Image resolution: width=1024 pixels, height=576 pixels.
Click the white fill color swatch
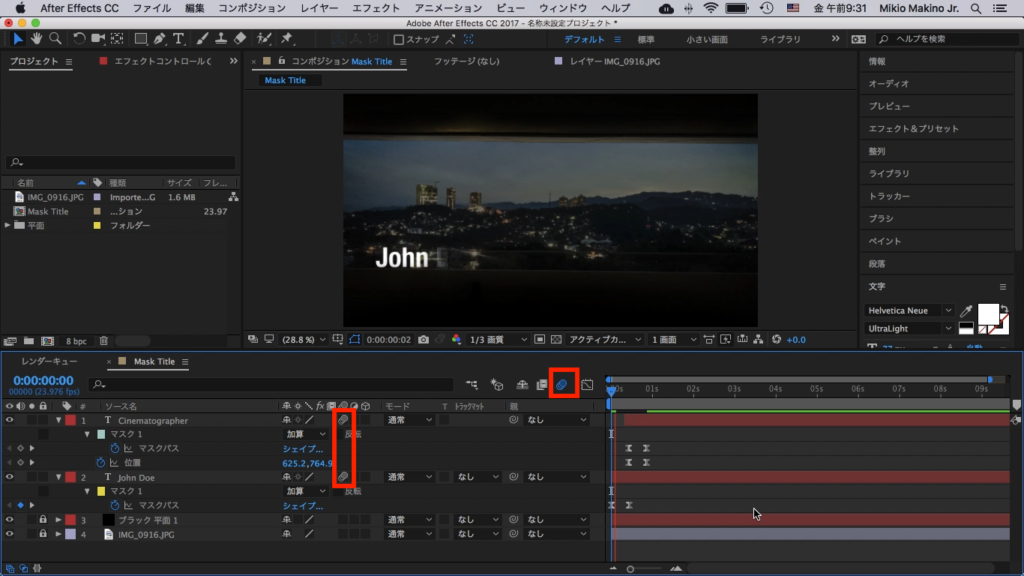click(990, 315)
